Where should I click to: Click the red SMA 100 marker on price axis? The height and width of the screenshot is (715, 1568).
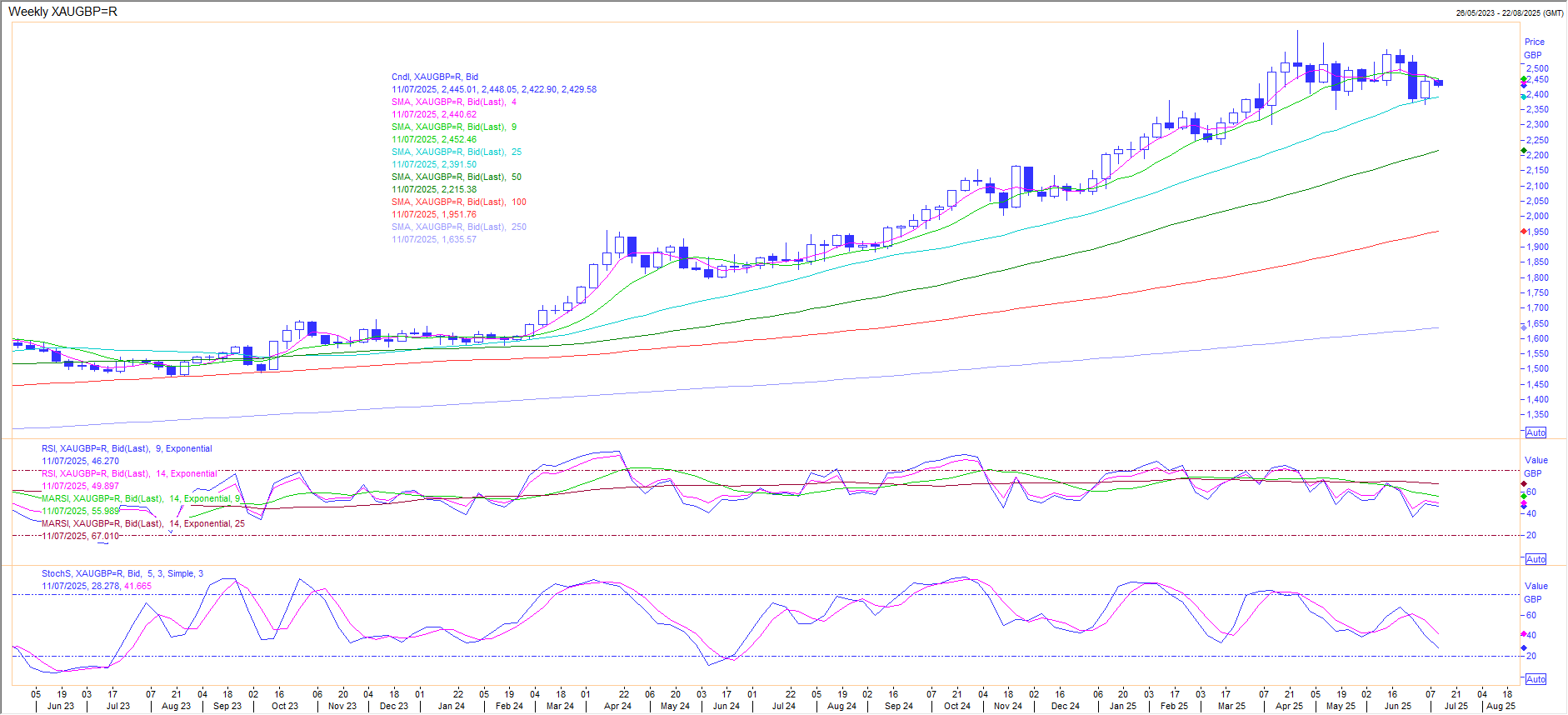[1524, 232]
